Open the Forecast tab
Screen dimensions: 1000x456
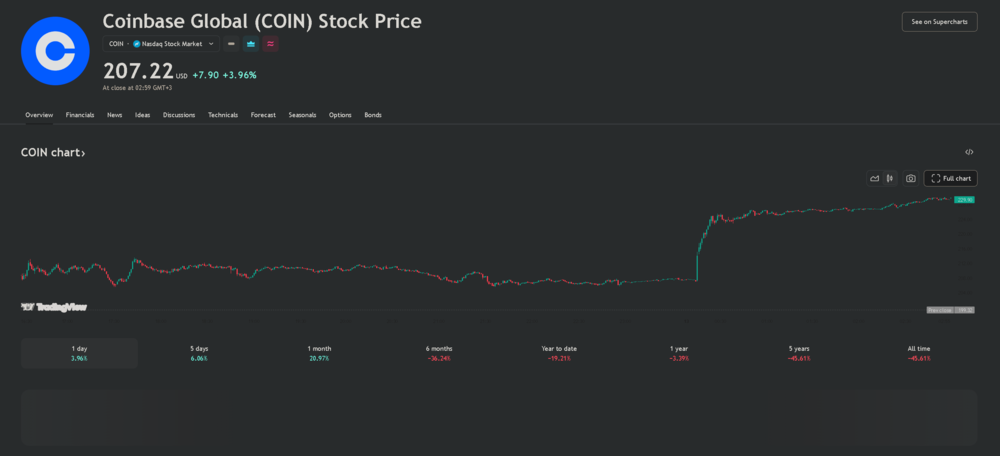coord(263,115)
